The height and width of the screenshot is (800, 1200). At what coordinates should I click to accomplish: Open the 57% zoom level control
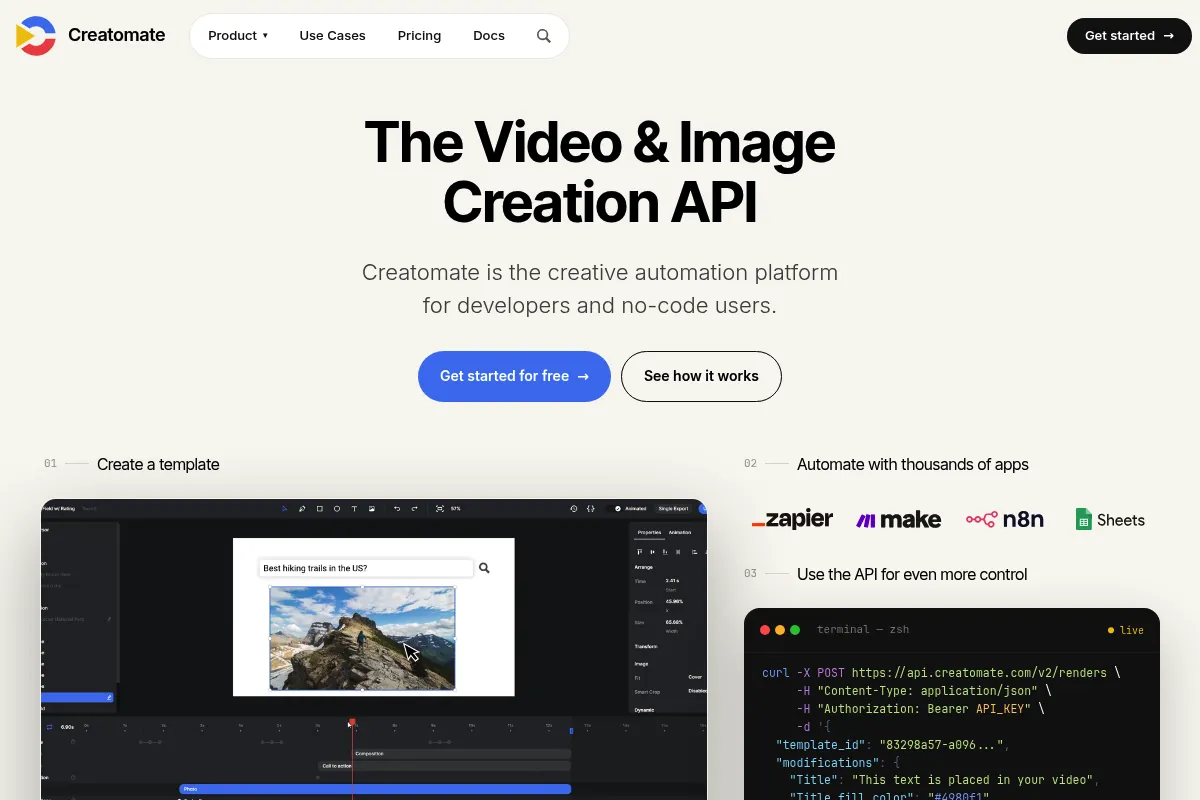click(x=456, y=508)
